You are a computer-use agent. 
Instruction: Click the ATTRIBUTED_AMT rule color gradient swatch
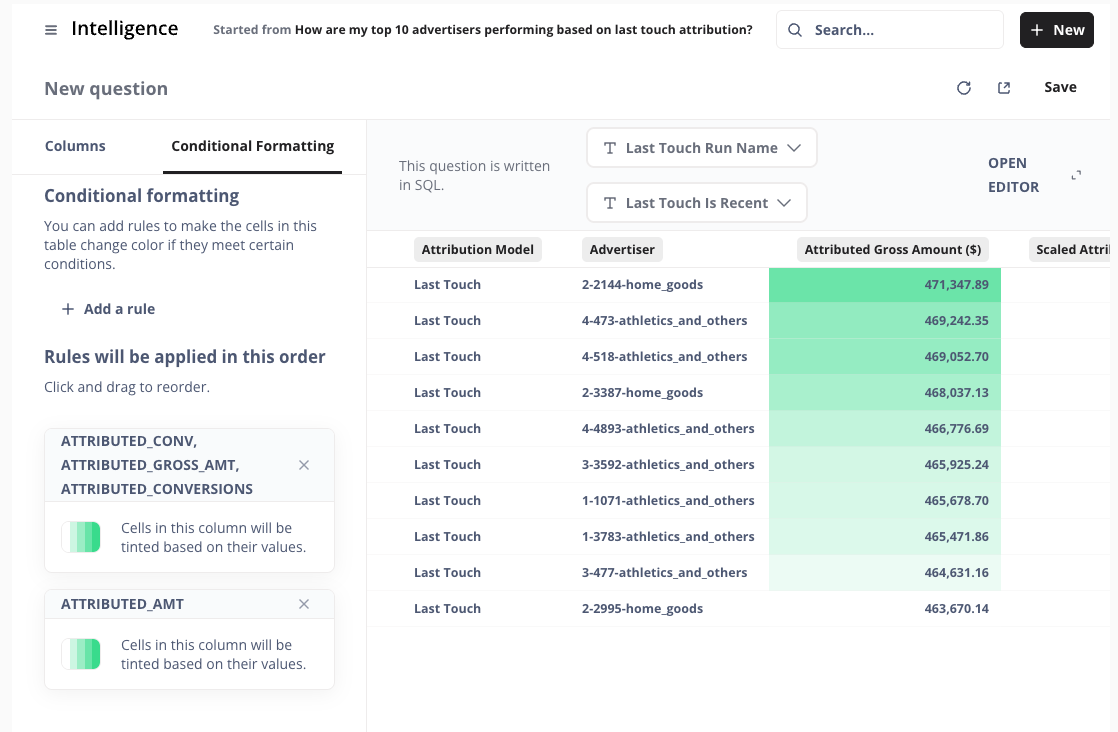pyautogui.click(x=81, y=654)
